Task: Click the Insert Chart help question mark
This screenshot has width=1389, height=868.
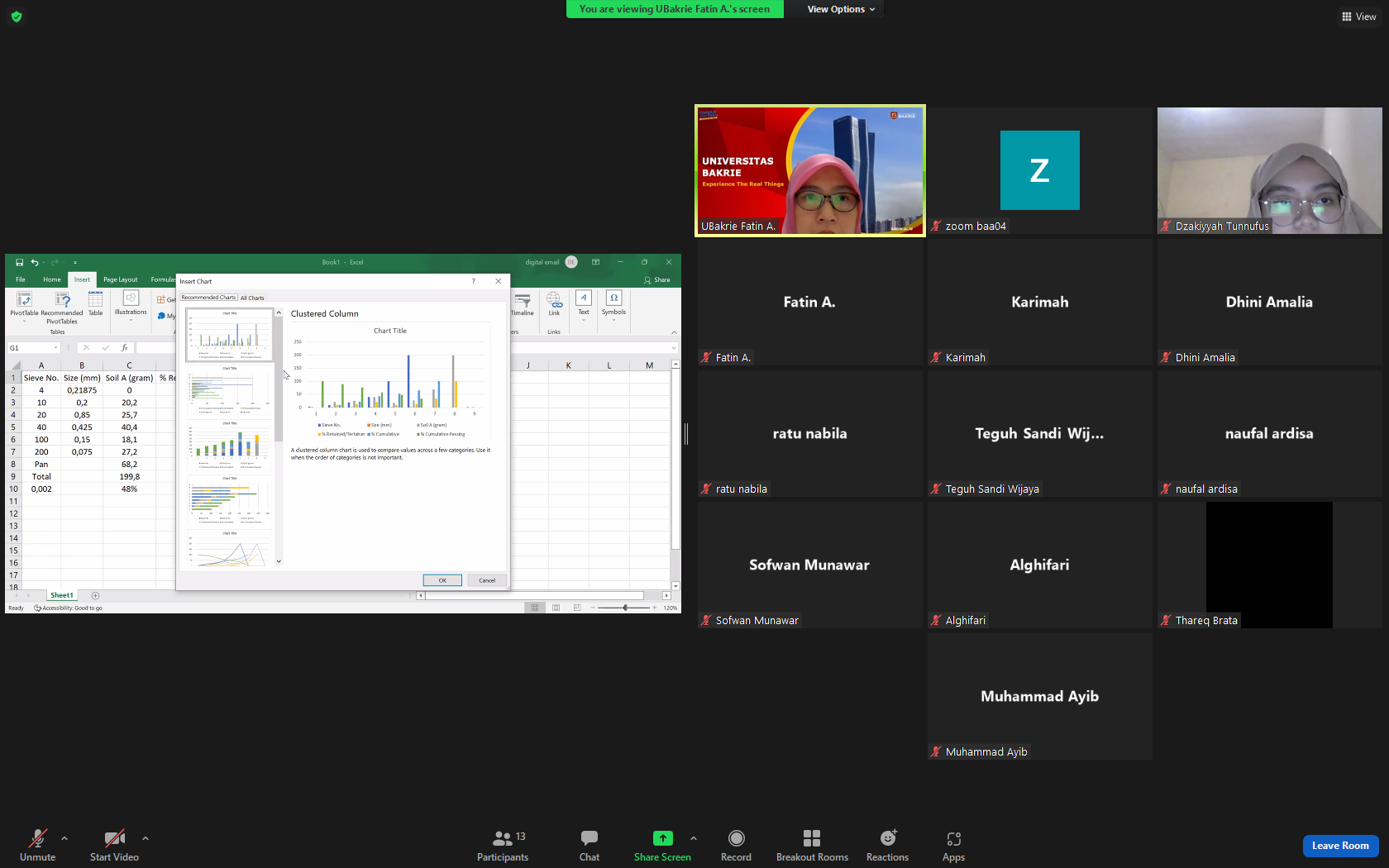Action: coord(473,281)
